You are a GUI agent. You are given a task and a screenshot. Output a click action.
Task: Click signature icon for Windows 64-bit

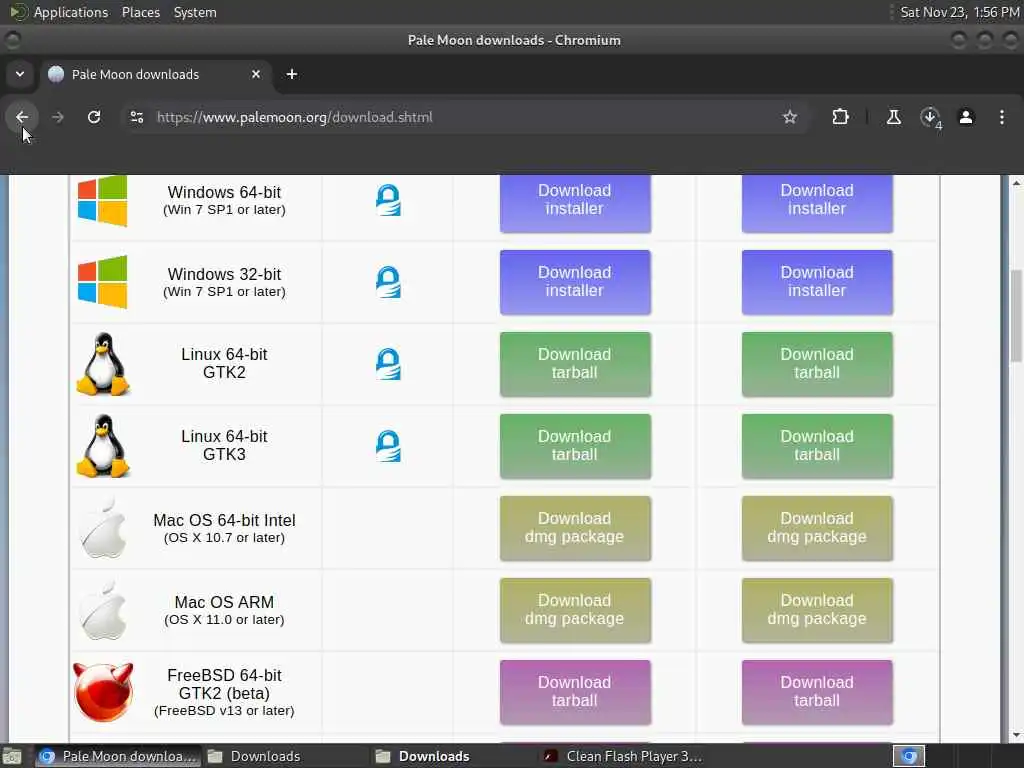[388, 200]
